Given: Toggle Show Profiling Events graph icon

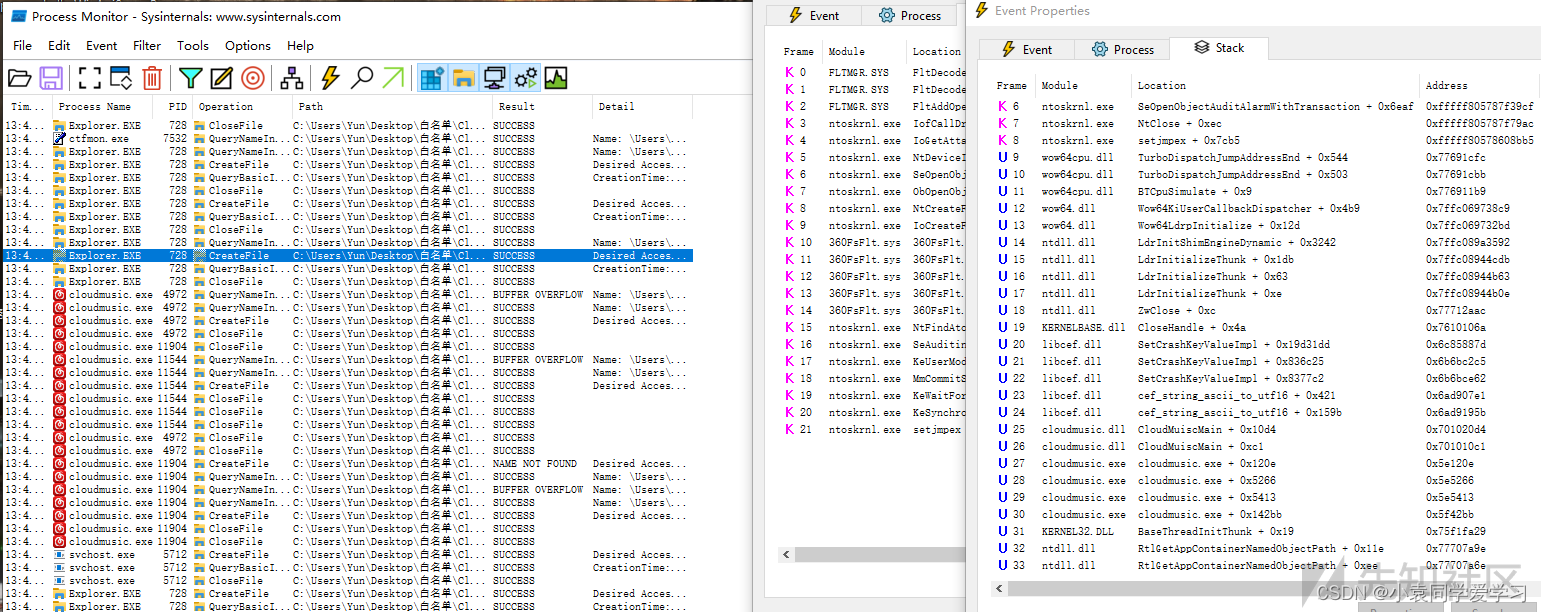Looking at the screenshot, I should click(556, 77).
